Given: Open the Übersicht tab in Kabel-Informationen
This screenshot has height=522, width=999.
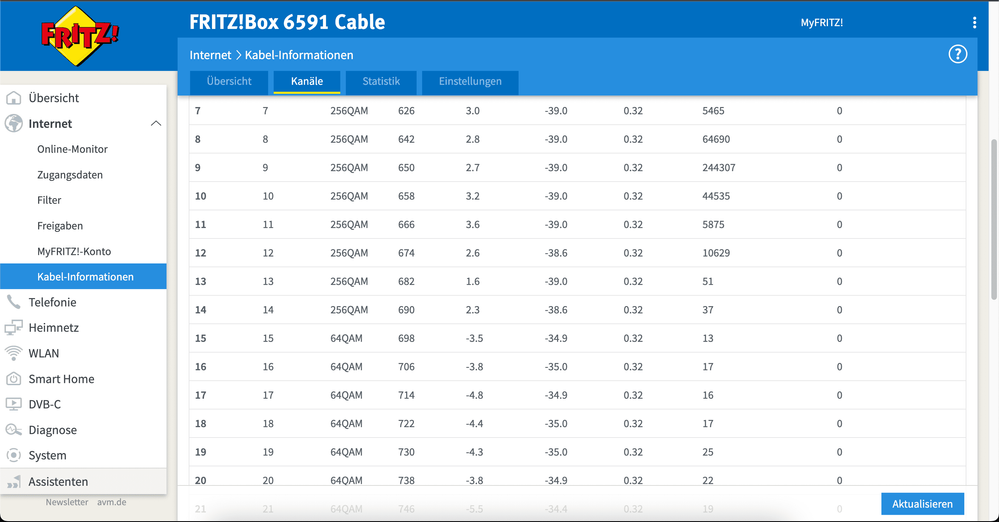Looking at the screenshot, I should (x=229, y=81).
